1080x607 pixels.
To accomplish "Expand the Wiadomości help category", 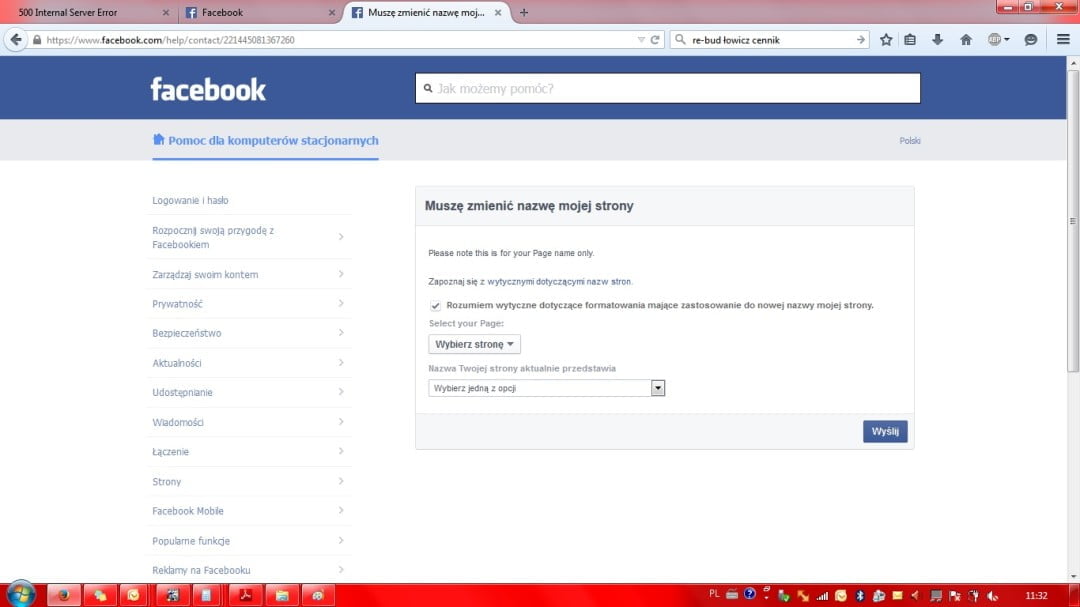I will pyautogui.click(x=248, y=422).
